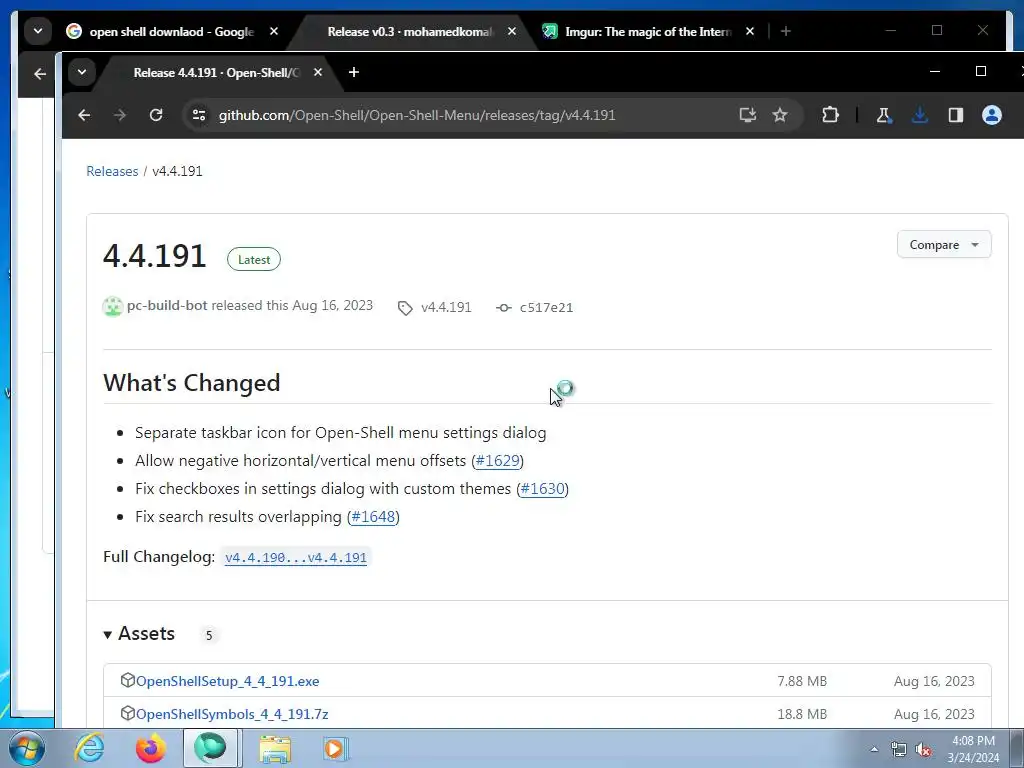Open Windows Explorer folder from taskbar
The image size is (1024, 768).
tap(276, 748)
